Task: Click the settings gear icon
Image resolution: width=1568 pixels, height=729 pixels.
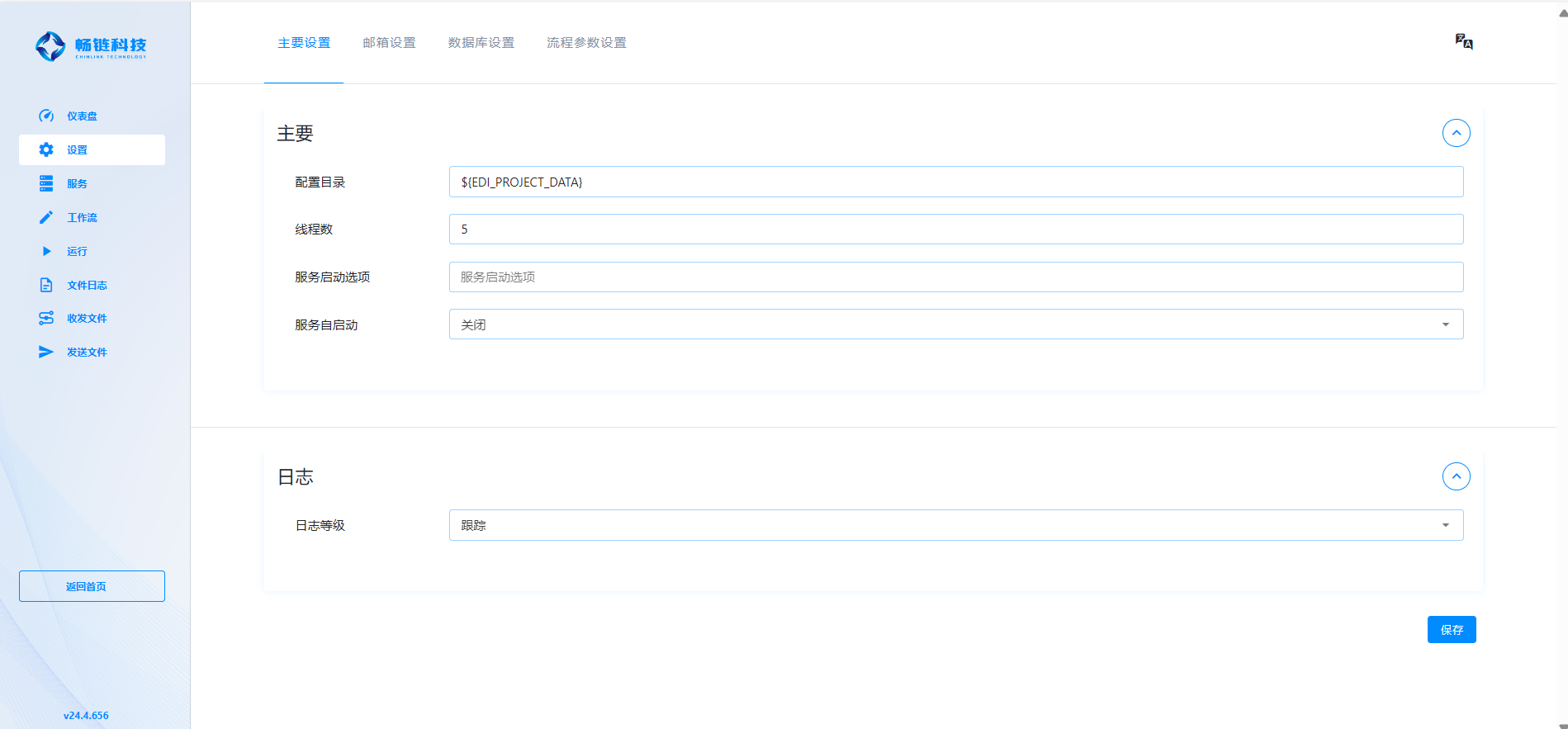Action: (46, 149)
